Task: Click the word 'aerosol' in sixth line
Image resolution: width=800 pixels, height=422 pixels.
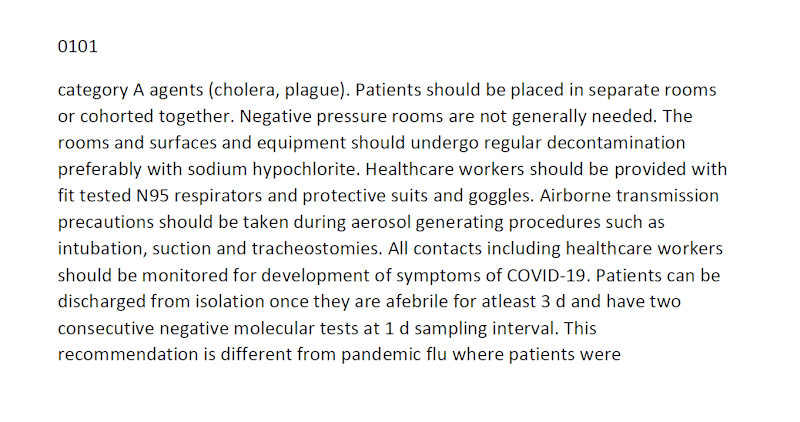Action: pos(381,222)
